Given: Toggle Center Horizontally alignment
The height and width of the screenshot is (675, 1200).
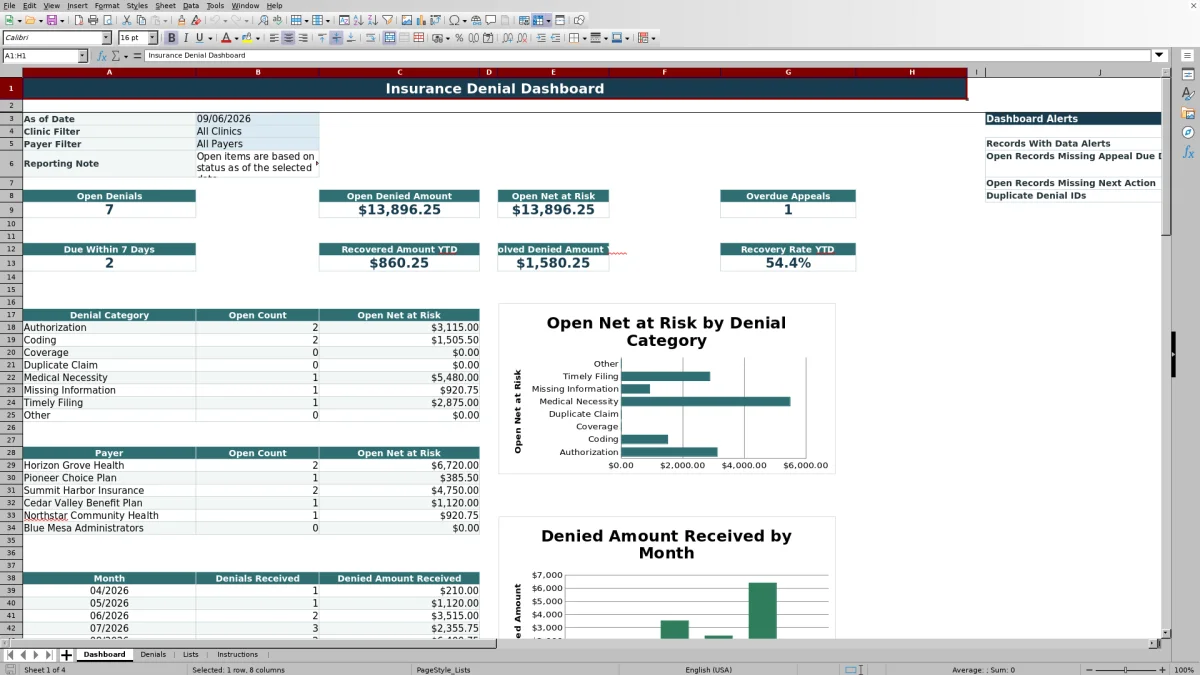Looking at the screenshot, I should click(288, 38).
